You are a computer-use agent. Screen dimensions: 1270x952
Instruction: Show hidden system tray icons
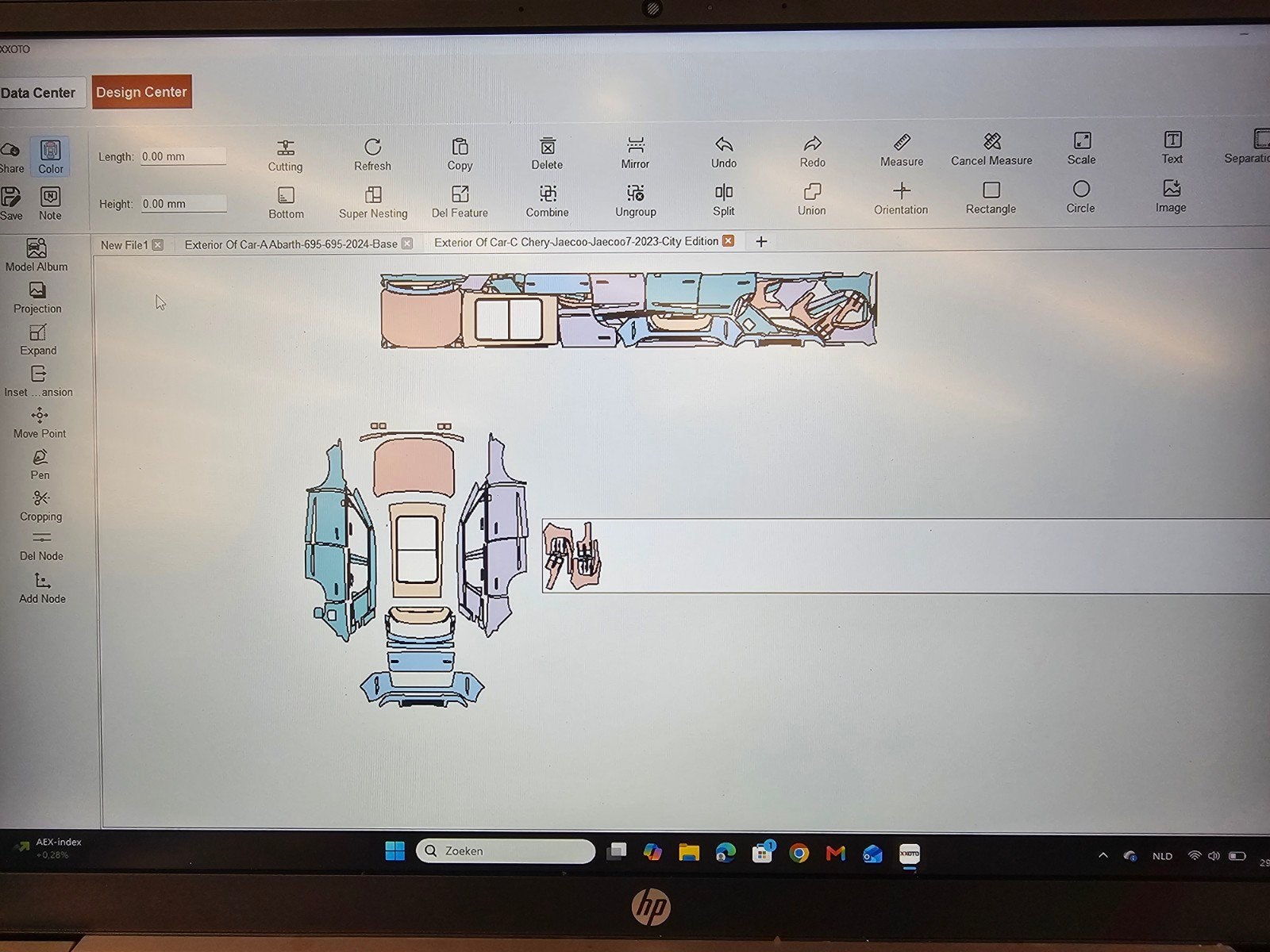click(x=1103, y=855)
